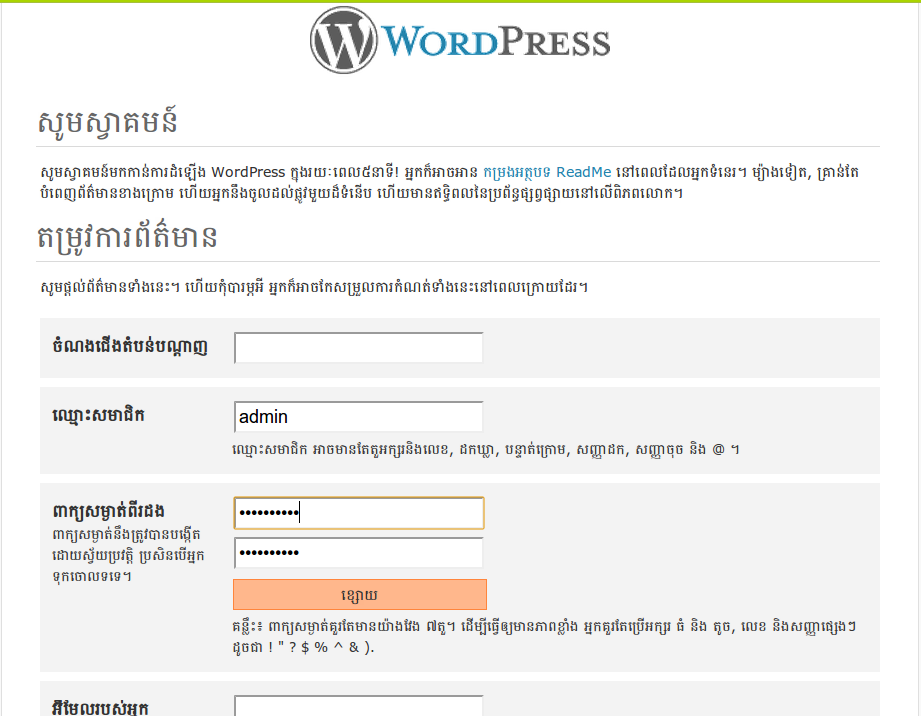Click the instruction sentence above the form
This screenshot has width=921, height=716.
[x=310, y=288]
